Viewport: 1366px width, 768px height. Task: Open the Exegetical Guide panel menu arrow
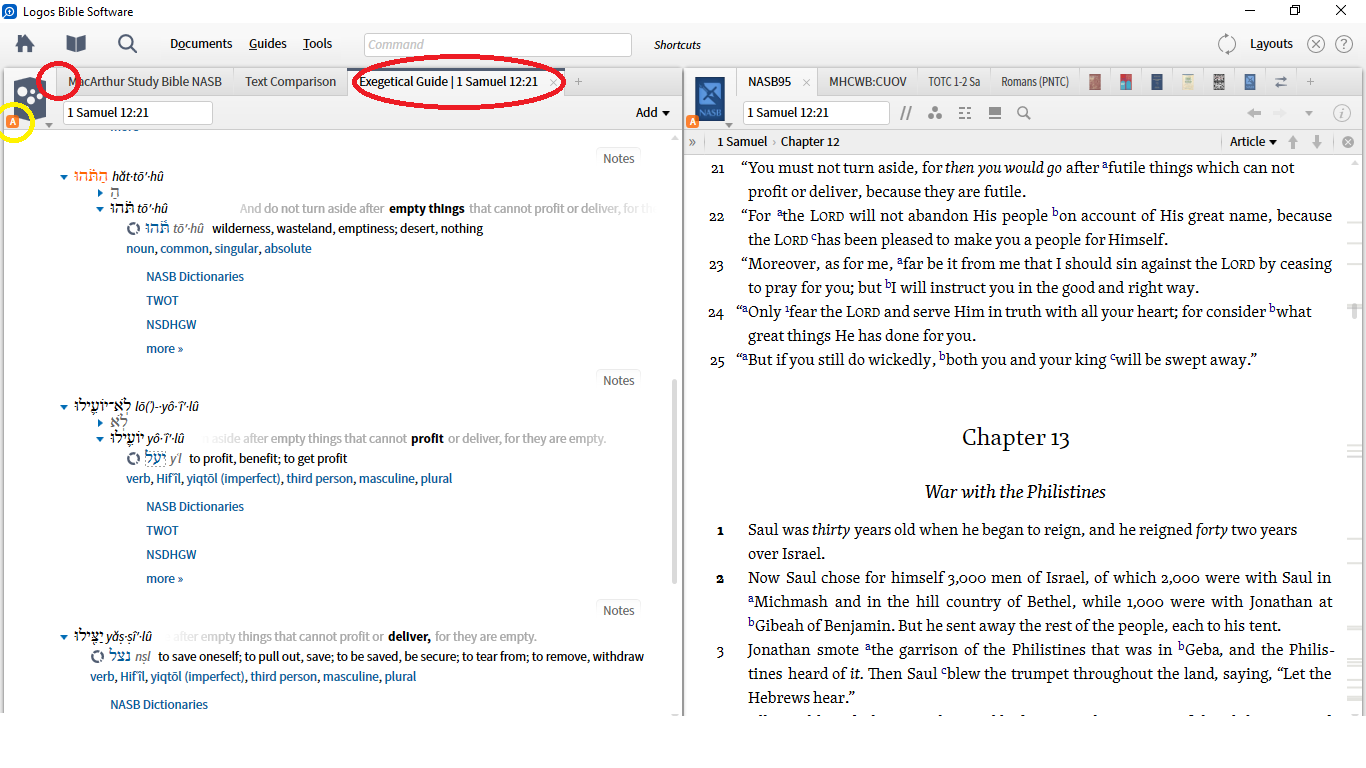pos(49,126)
